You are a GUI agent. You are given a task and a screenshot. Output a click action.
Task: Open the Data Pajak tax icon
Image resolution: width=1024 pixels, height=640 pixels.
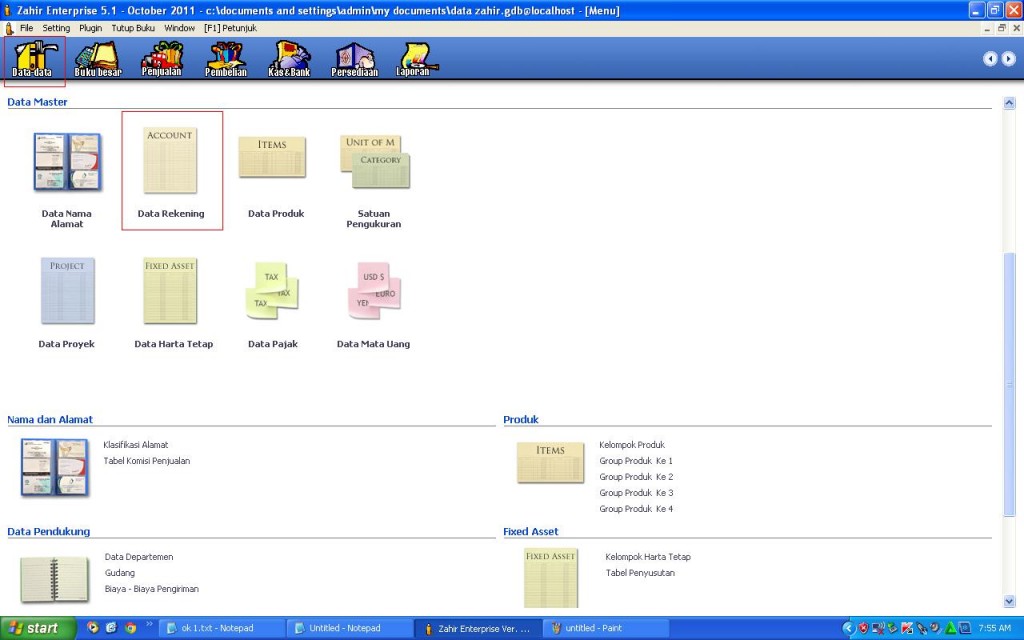pos(272,291)
